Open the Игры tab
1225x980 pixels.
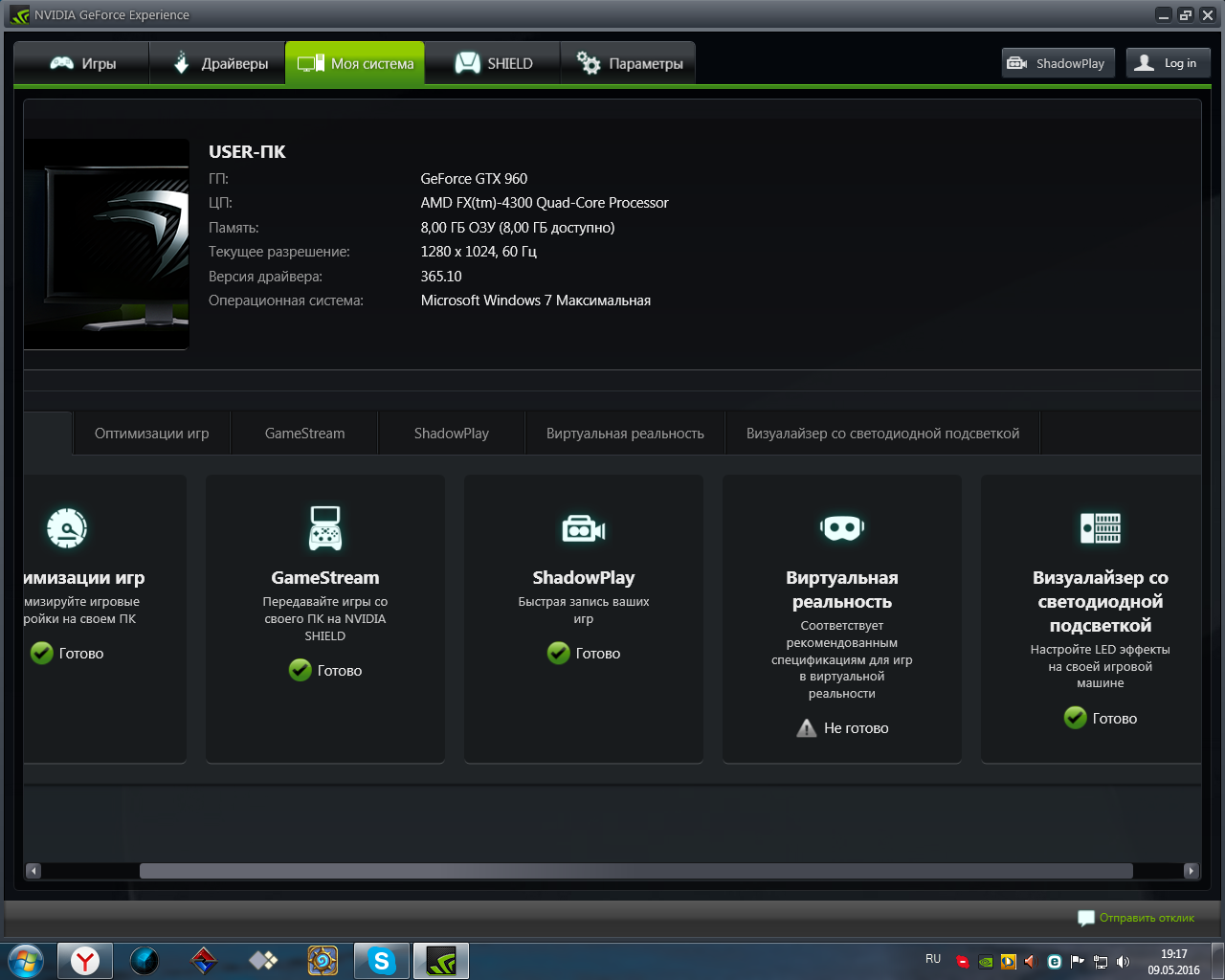[82, 63]
